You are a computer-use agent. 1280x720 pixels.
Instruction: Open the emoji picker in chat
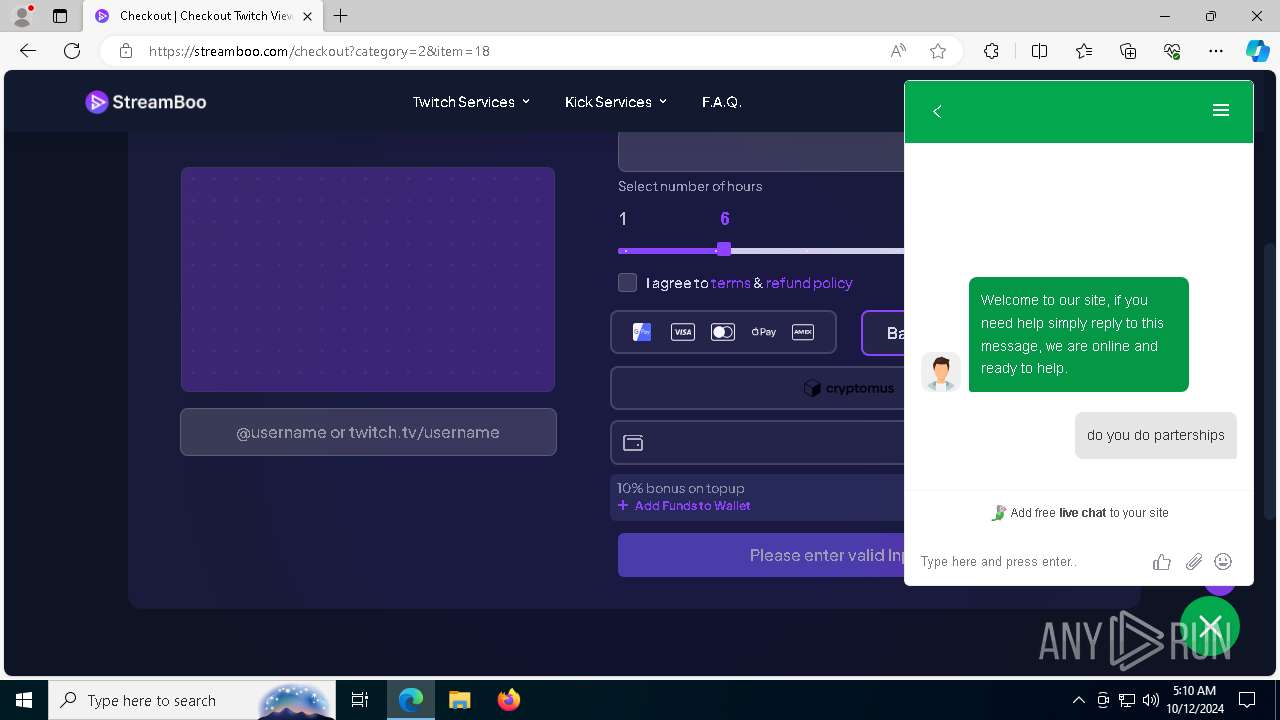(x=1223, y=562)
